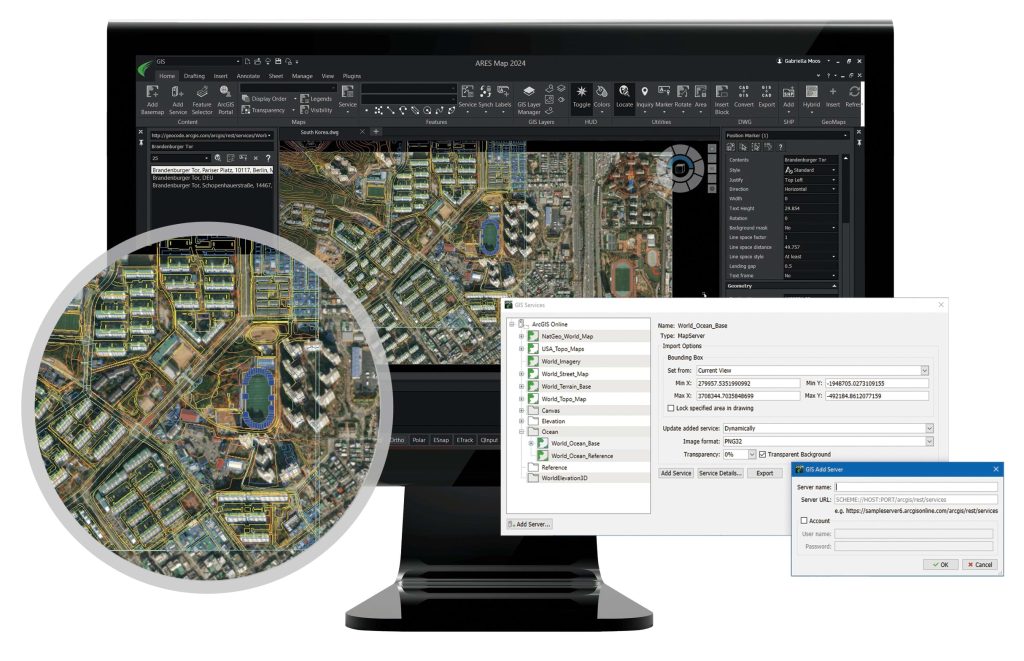The image size is (1024, 661).
Task: Confirm with OK in GIS Add Server
Action: tap(940, 564)
